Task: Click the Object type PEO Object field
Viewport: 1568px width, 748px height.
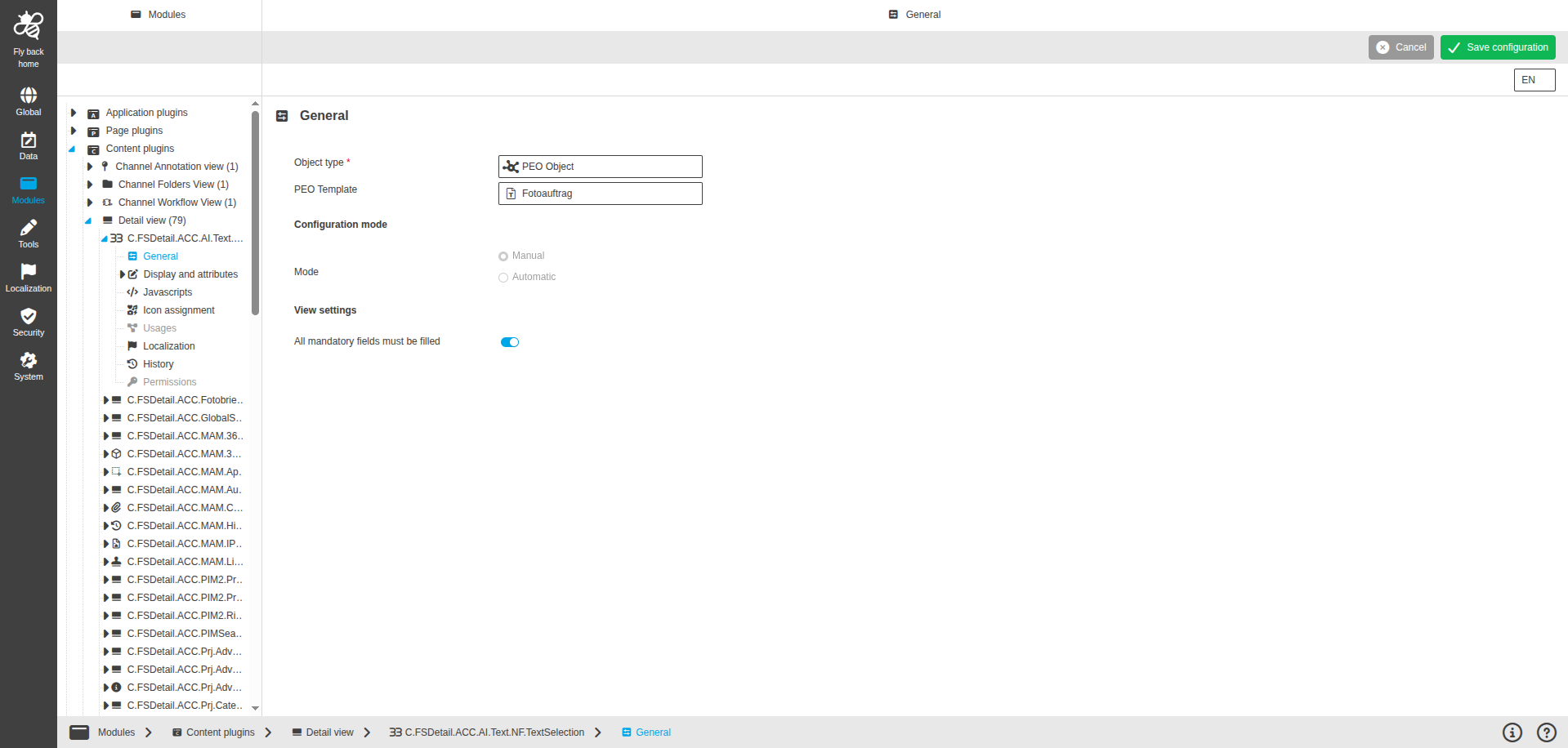Action: coord(601,167)
